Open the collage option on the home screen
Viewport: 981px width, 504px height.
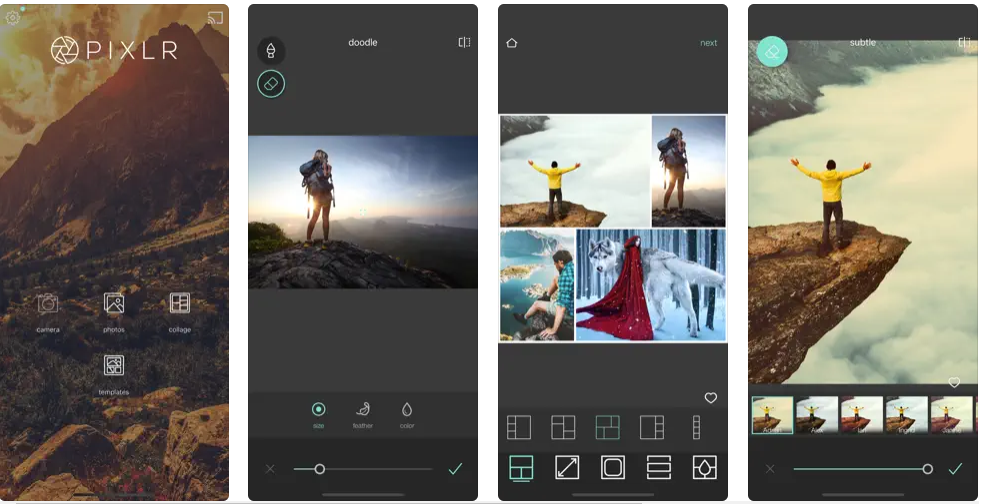pos(180,311)
